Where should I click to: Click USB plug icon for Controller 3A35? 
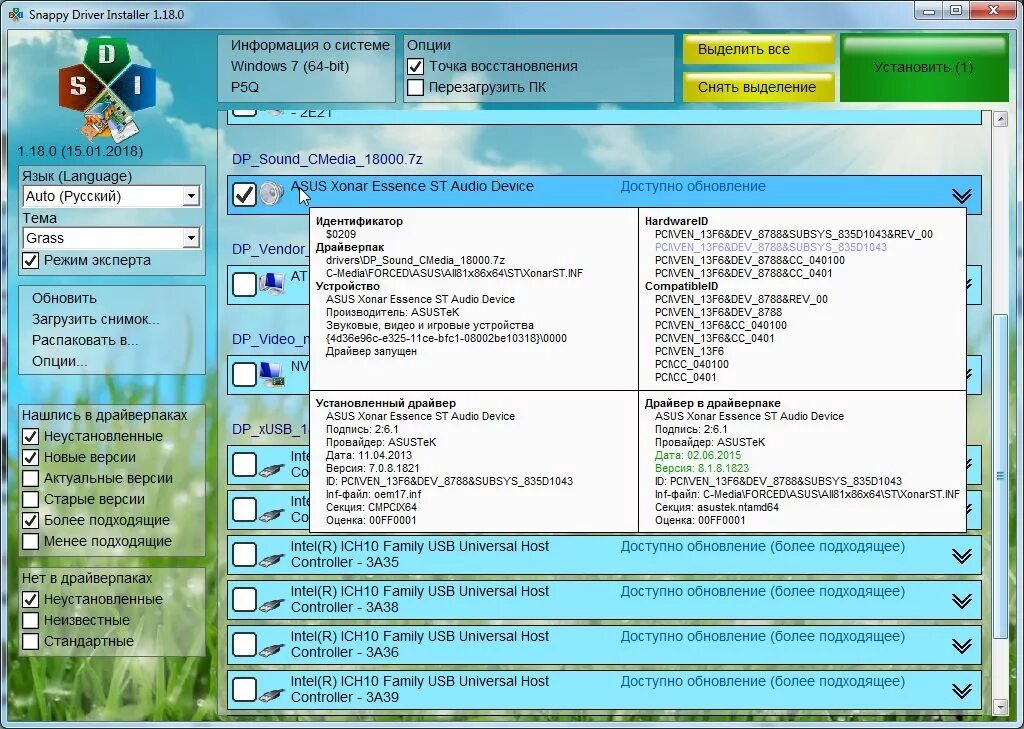point(272,559)
